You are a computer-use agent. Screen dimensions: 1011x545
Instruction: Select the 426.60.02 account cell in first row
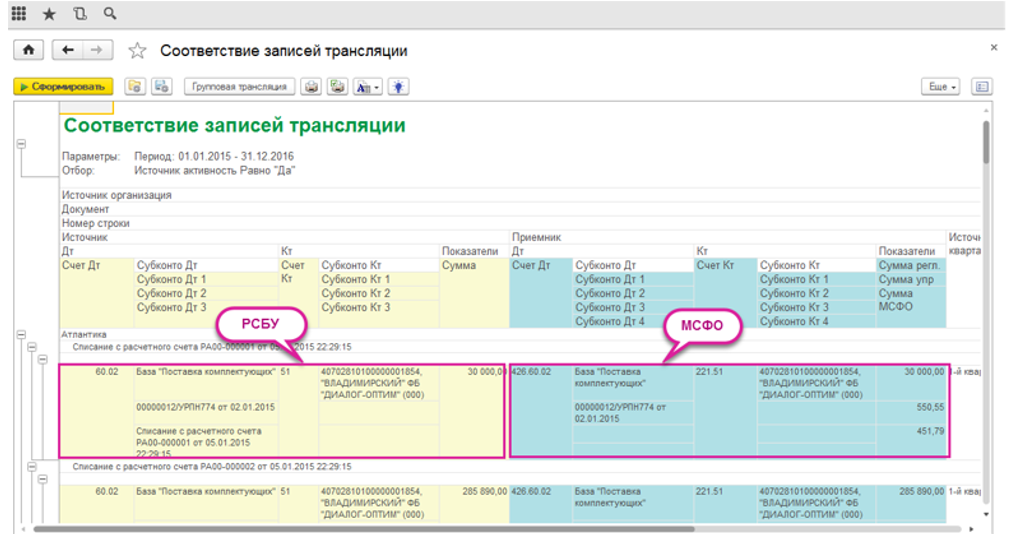click(x=539, y=371)
